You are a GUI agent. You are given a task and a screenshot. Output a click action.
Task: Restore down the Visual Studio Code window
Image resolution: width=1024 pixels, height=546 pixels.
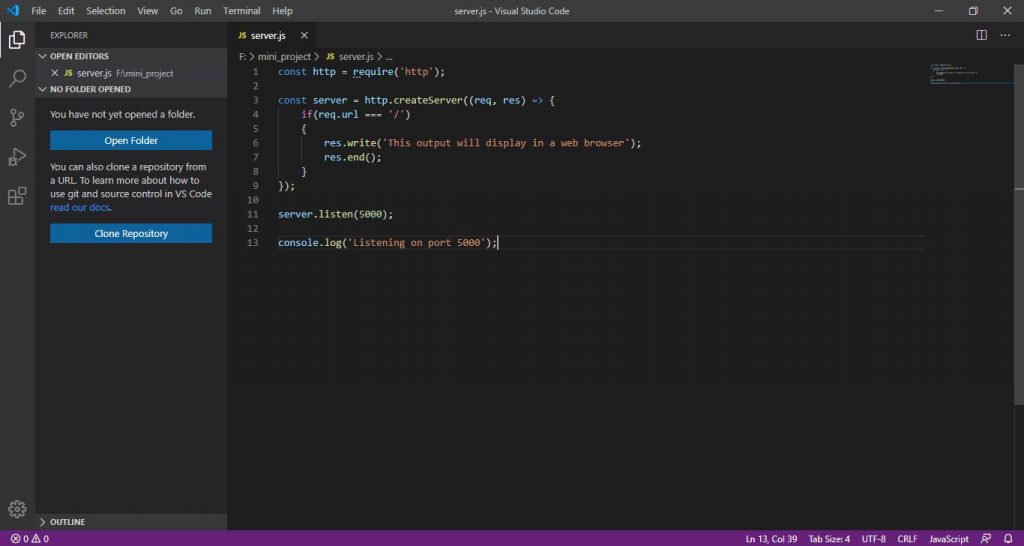click(x=973, y=10)
